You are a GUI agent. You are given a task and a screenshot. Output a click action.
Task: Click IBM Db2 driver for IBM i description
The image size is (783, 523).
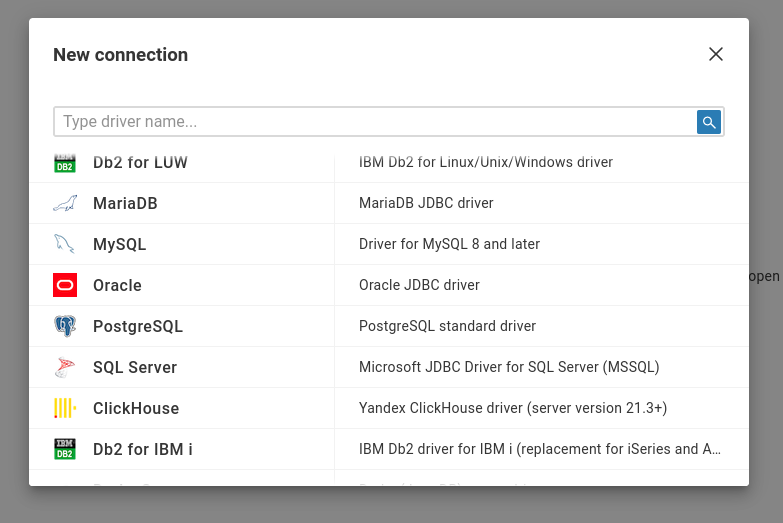(540, 449)
